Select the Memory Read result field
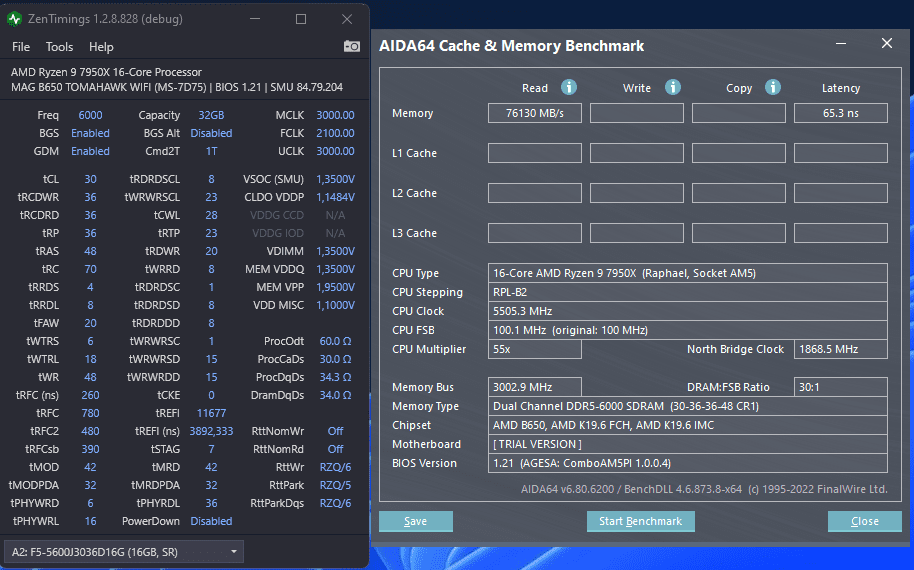This screenshot has height=570, width=914. tap(535, 113)
